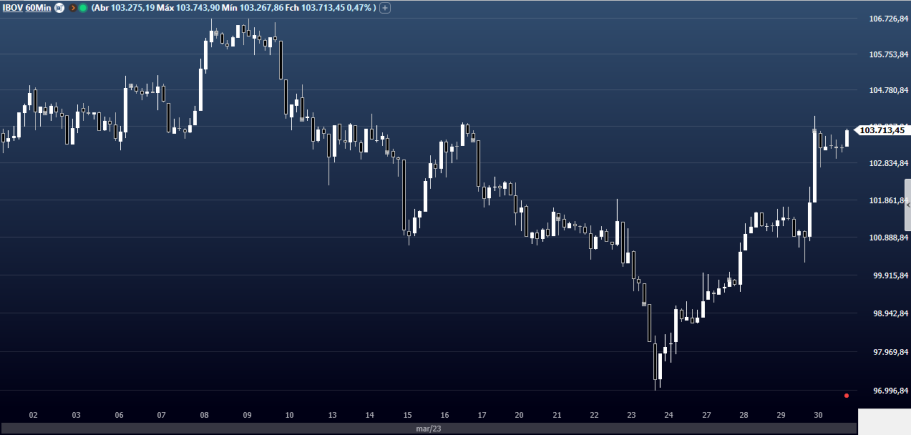Viewport: 911px width, 435px height.
Task: Toggle the green status dot indicator
Action: pos(82,7)
